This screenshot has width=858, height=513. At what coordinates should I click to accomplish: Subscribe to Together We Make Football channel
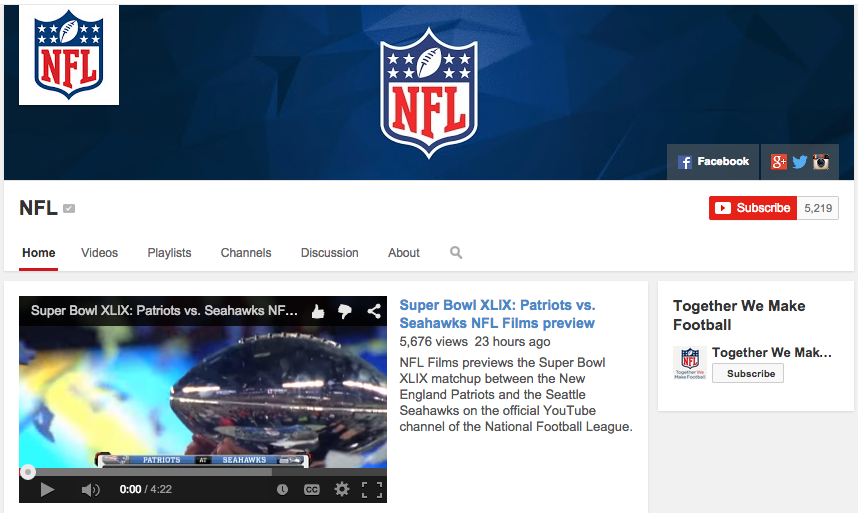(x=750, y=374)
